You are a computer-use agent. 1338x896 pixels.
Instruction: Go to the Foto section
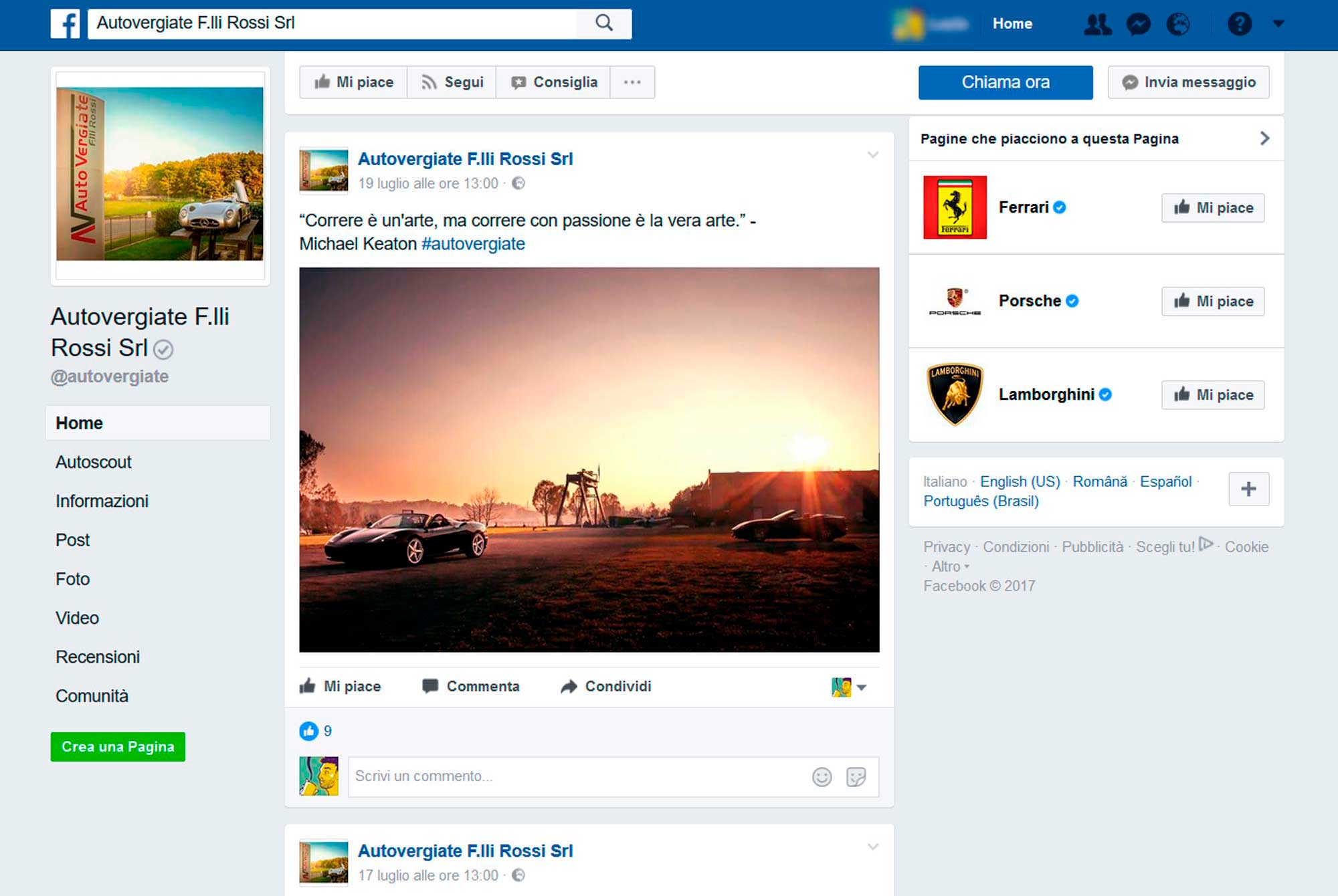point(72,579)
